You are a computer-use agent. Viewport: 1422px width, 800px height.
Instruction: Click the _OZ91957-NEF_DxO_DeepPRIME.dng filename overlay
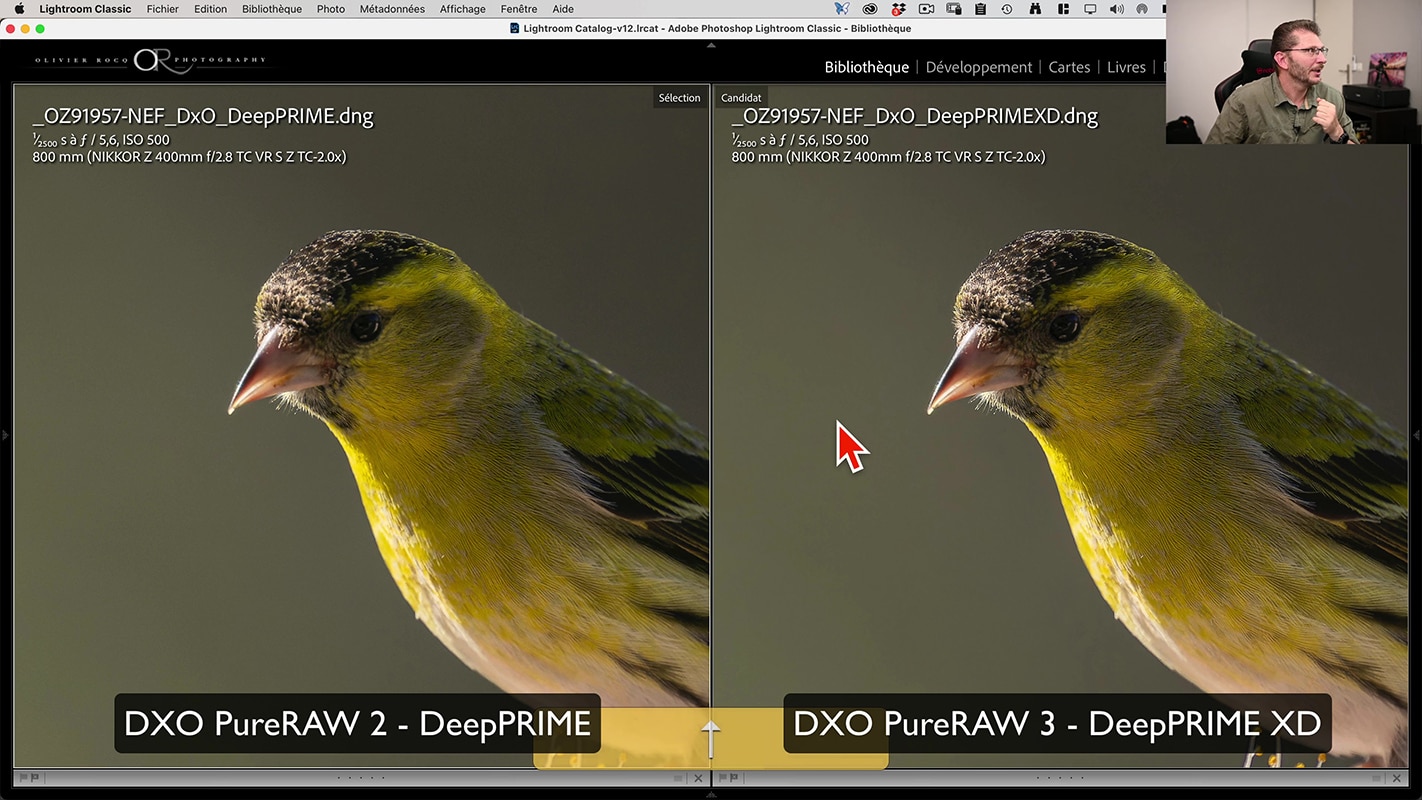pos(203,116)
